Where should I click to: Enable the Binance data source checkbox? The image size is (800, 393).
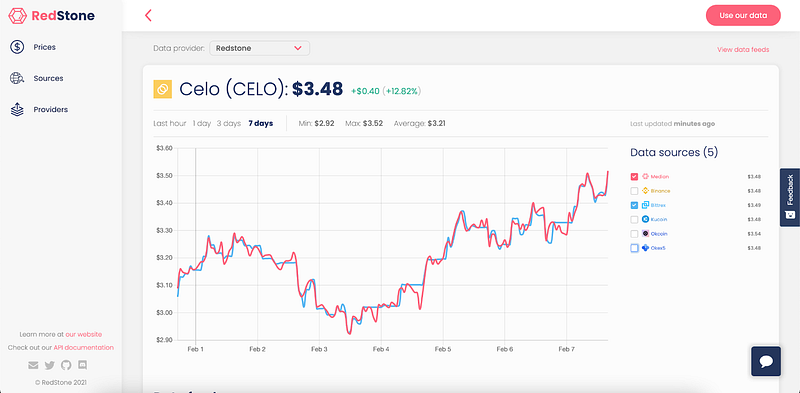pos(634,191)
